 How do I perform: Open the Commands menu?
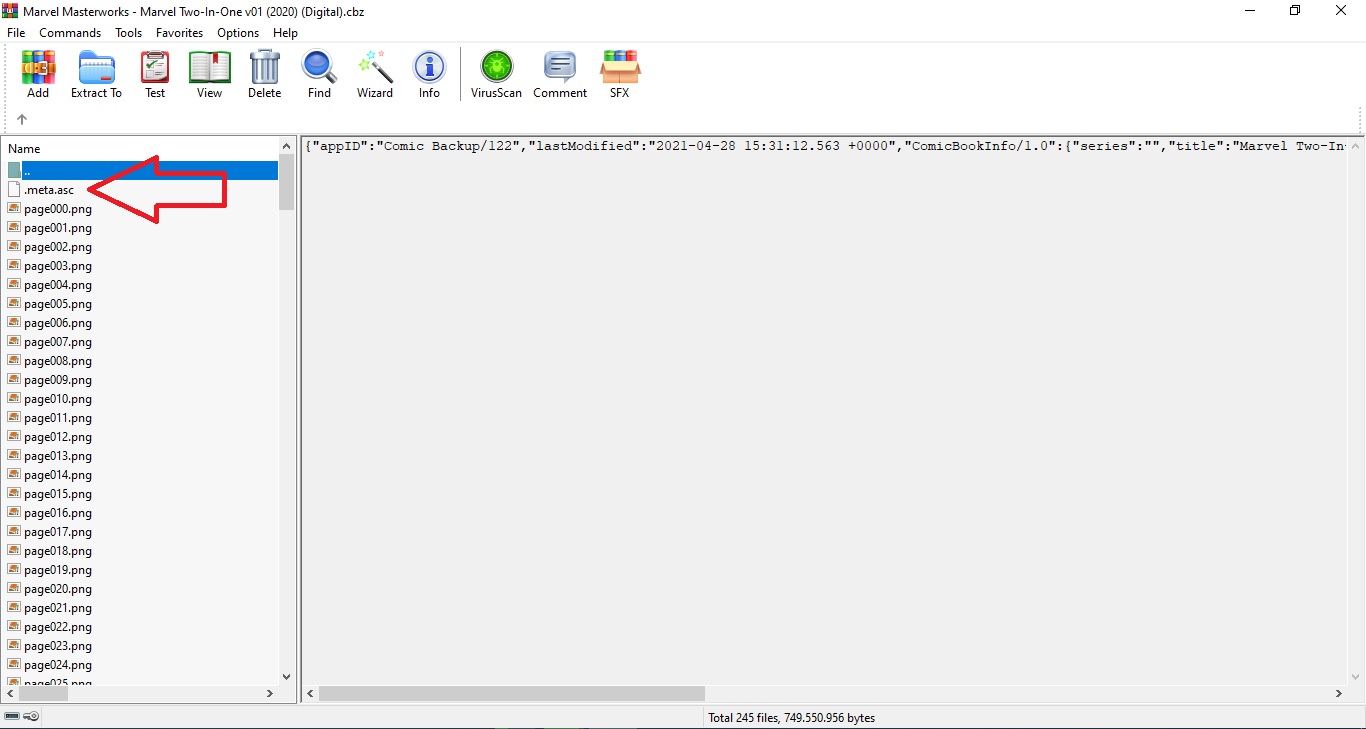[70, 33]
